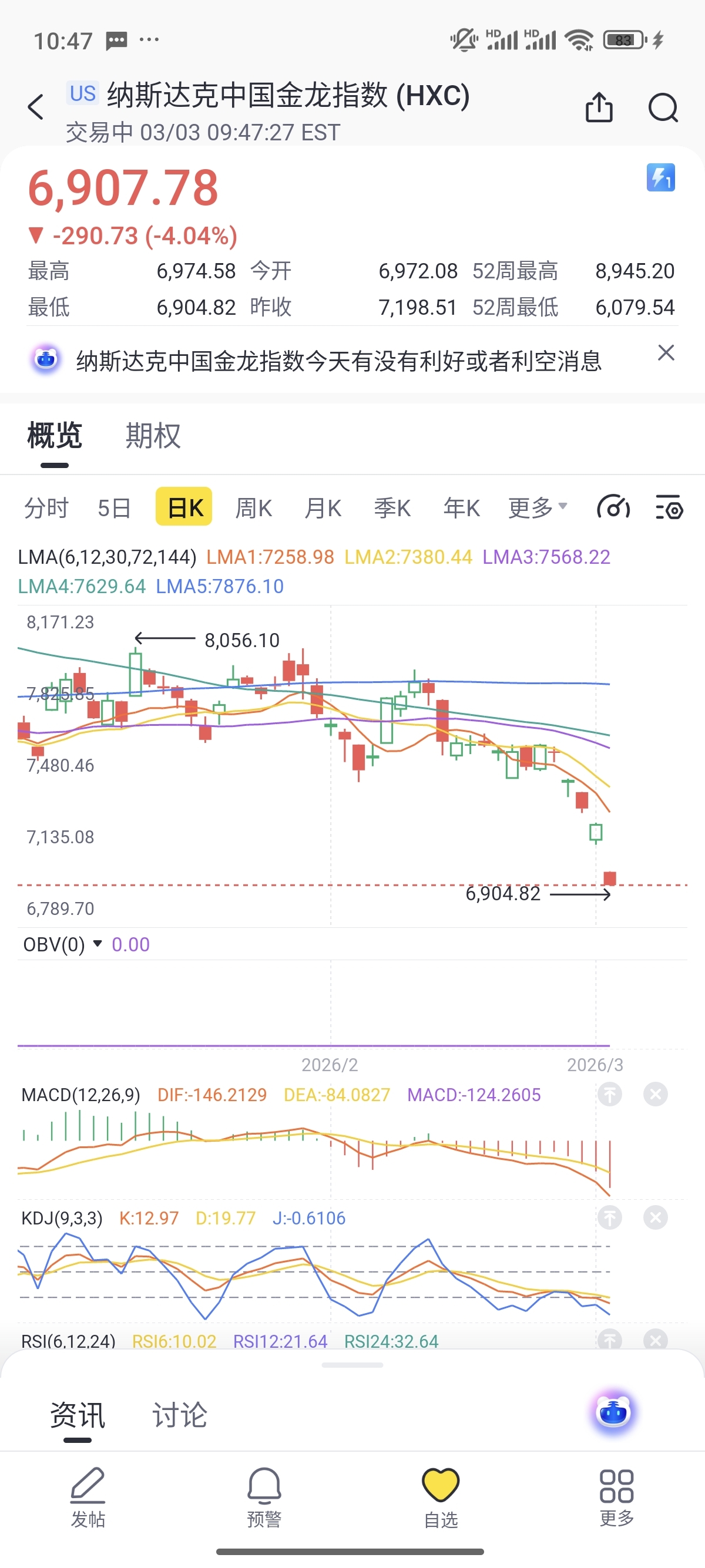Select the 周K chart period
The width and height of the screenshot is (705, 1568).
[x=253, y=507]
